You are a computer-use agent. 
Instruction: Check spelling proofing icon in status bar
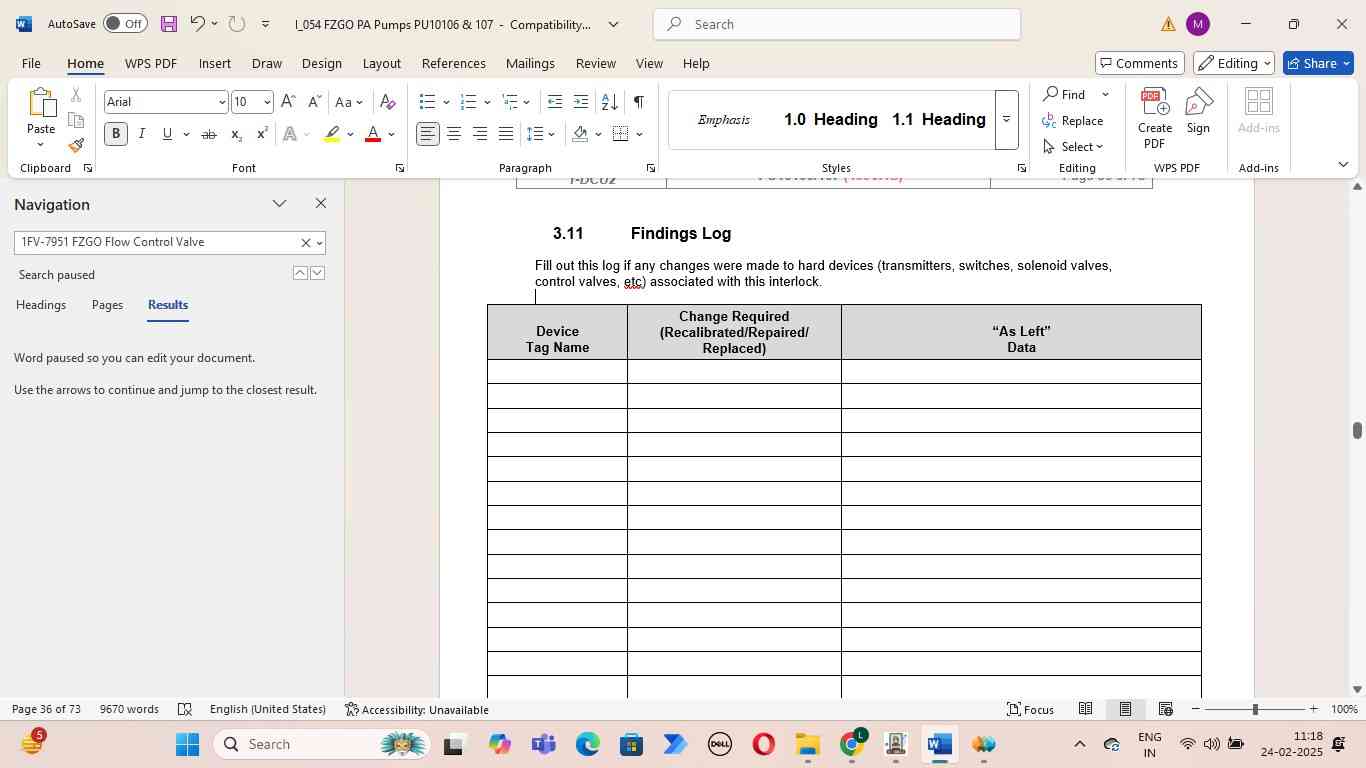click(x=185, y=709)
